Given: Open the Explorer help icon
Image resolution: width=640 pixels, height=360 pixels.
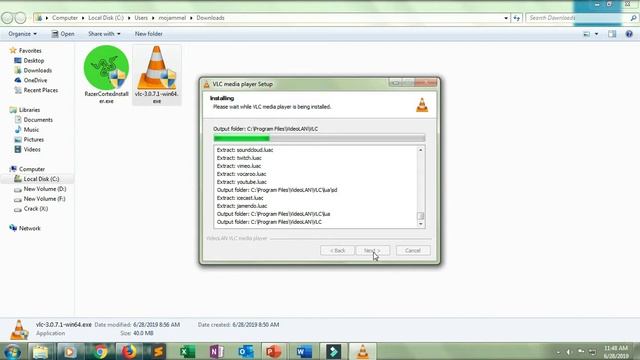Looking at the screenshot, I should 629,34.
